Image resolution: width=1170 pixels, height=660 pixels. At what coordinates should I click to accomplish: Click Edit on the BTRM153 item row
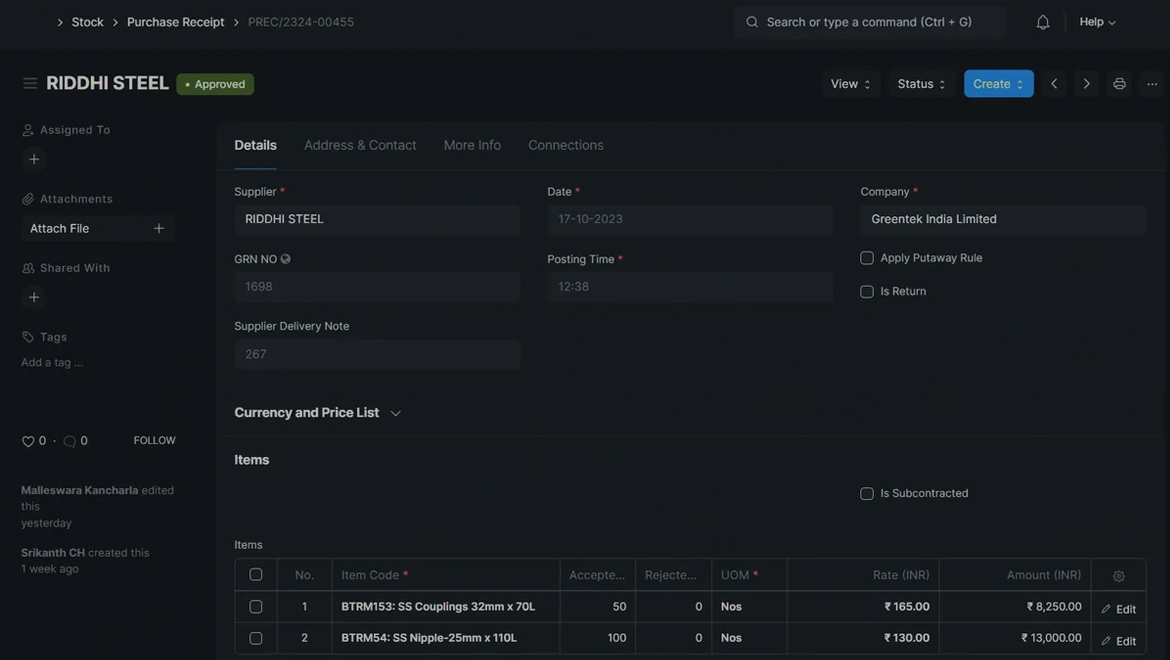(1119, 609)
